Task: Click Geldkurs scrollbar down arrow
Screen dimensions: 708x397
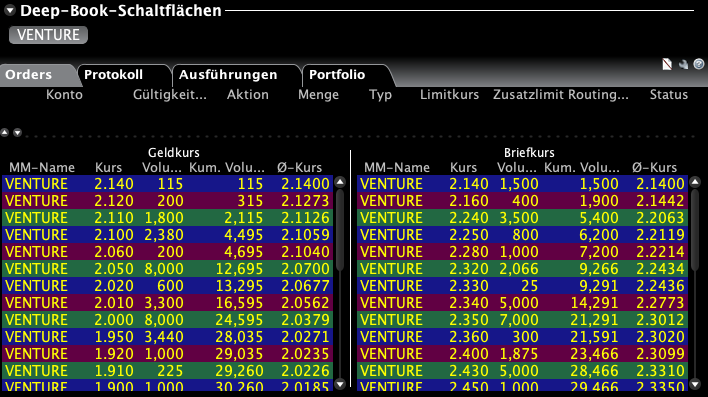Action: pos(340,384)
